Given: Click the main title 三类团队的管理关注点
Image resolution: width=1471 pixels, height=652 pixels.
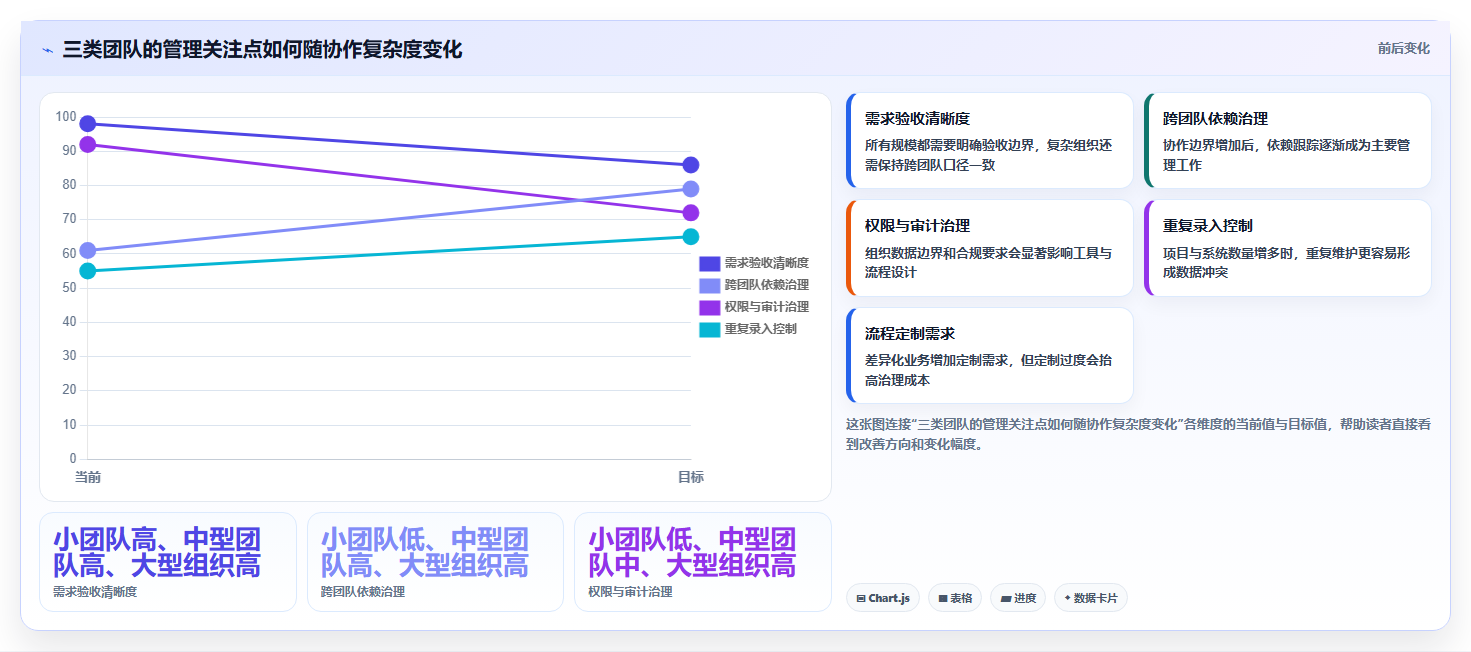Looking at the screenshot, I should [x=262, y=50].
